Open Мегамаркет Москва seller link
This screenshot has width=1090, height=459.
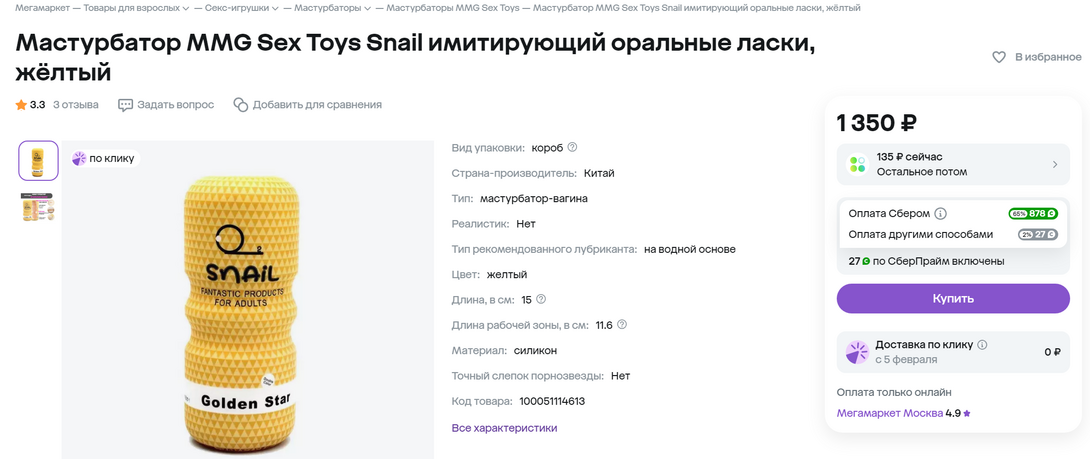[x=890, y=413]
